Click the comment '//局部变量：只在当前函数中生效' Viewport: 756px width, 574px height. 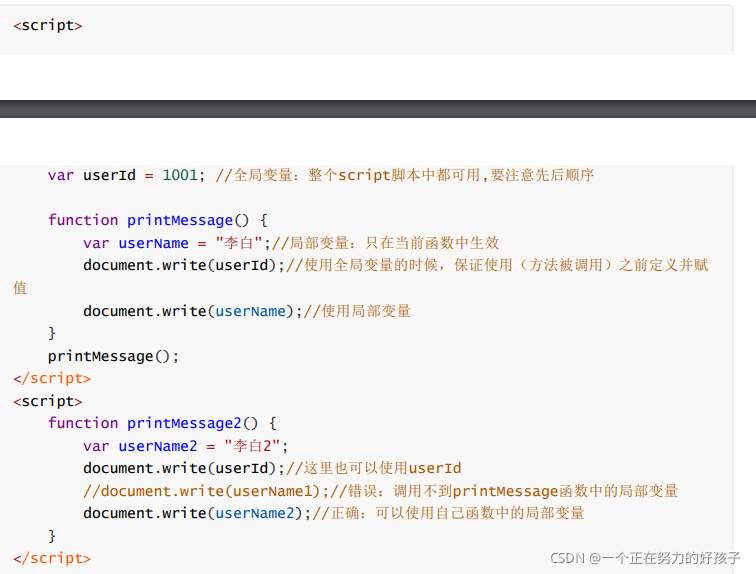click(385, 243)
